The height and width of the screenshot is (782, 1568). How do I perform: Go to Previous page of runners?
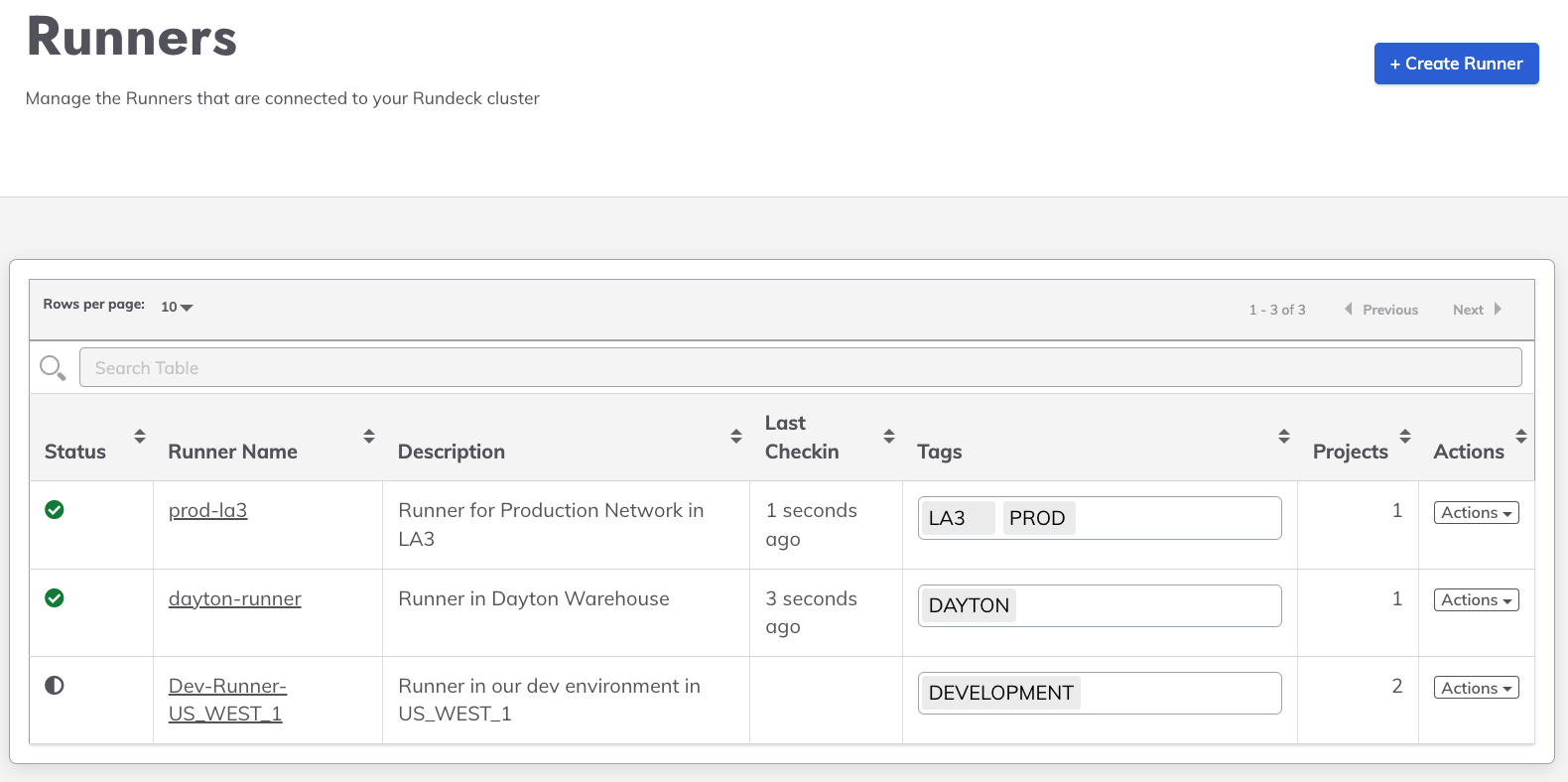point(1381,310)
